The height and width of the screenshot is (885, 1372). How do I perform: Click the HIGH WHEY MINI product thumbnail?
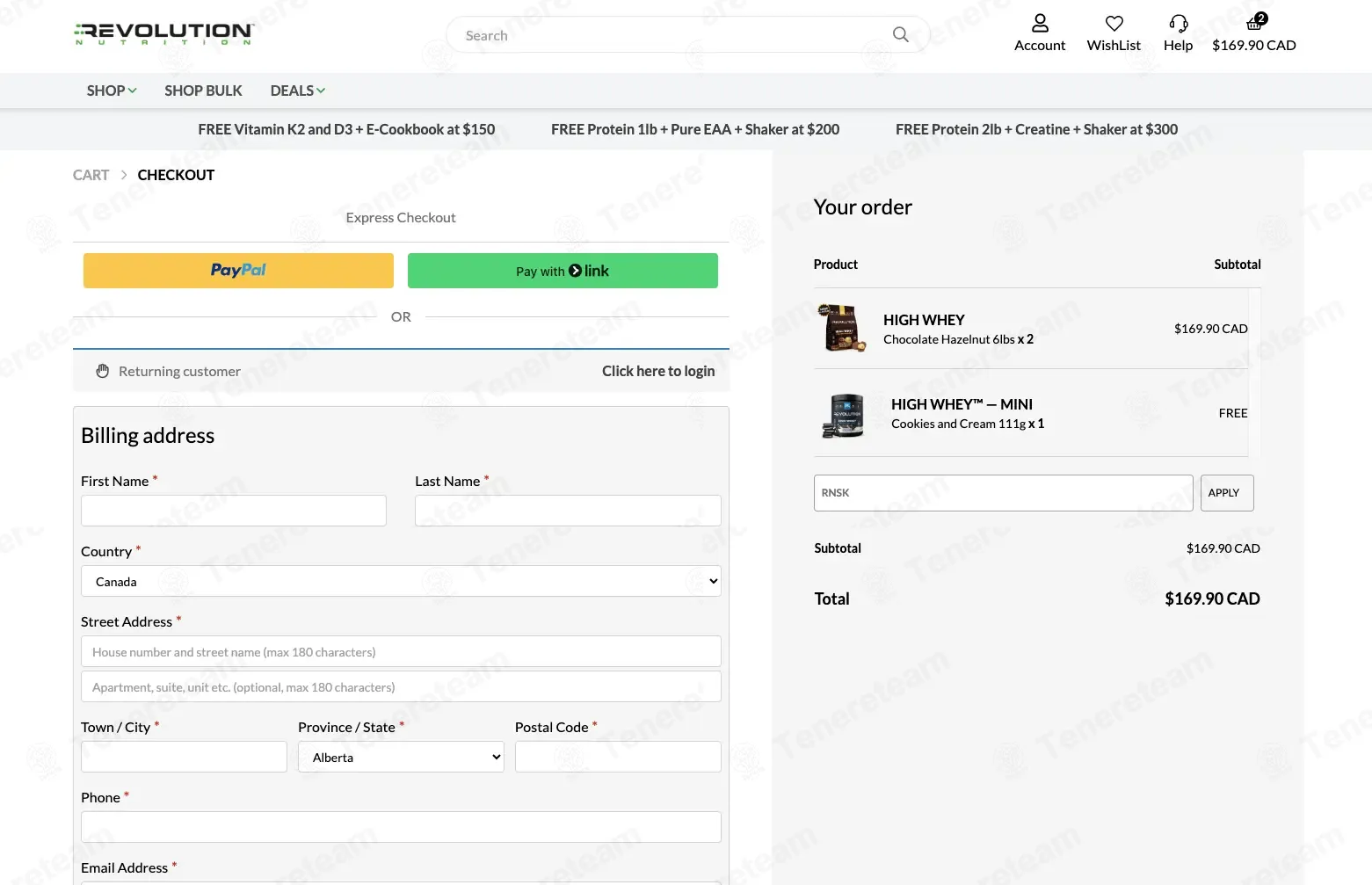pos(844,415)
